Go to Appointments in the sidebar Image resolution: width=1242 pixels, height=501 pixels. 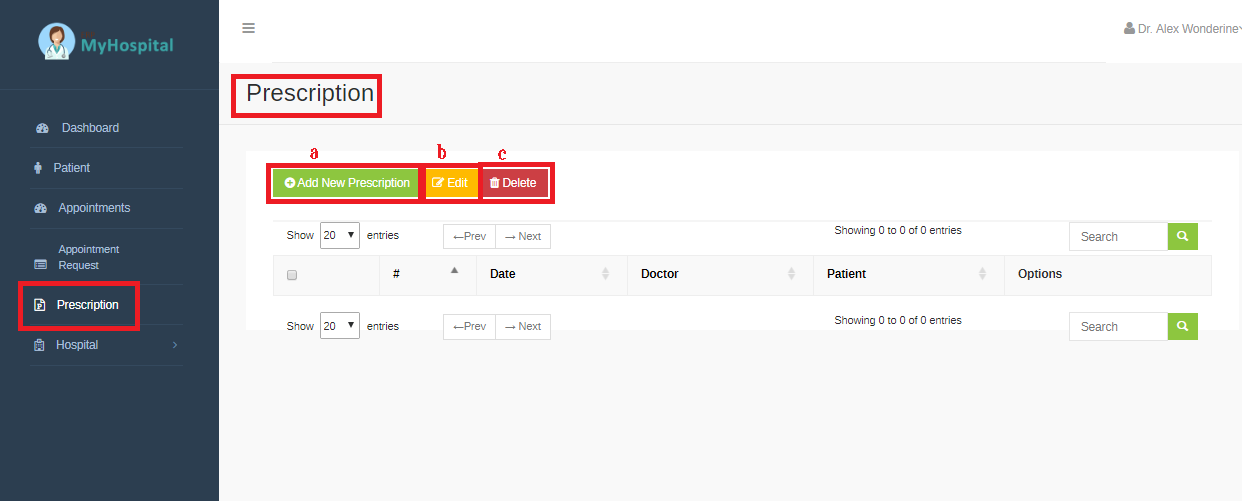tap(94, 208)
